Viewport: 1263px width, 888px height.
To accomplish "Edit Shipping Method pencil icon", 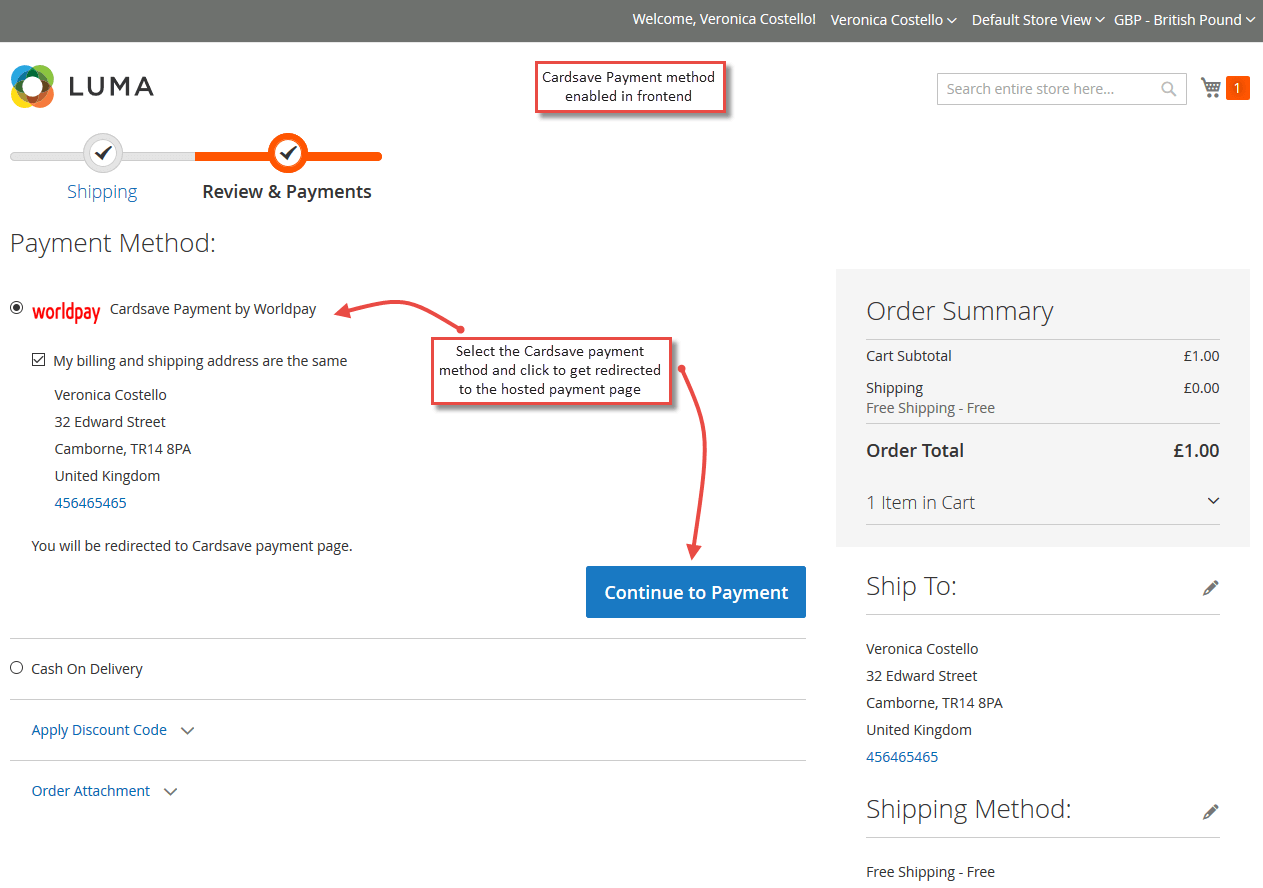I will pos(1211,811).
